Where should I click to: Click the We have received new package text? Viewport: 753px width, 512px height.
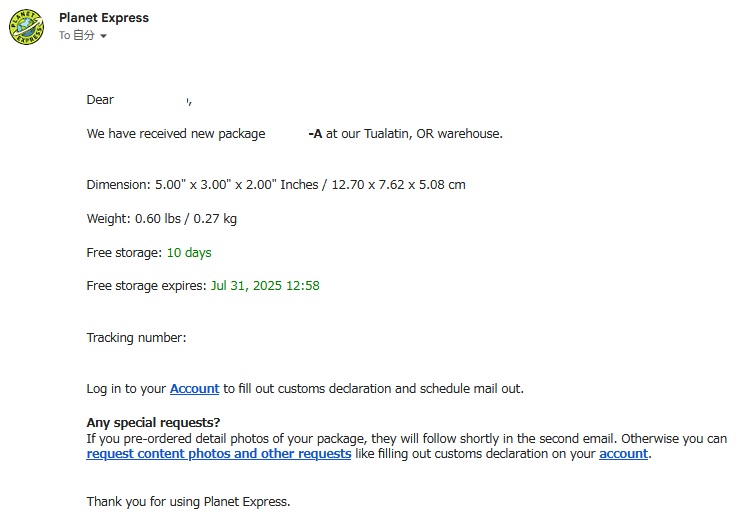tap(176, 134)
